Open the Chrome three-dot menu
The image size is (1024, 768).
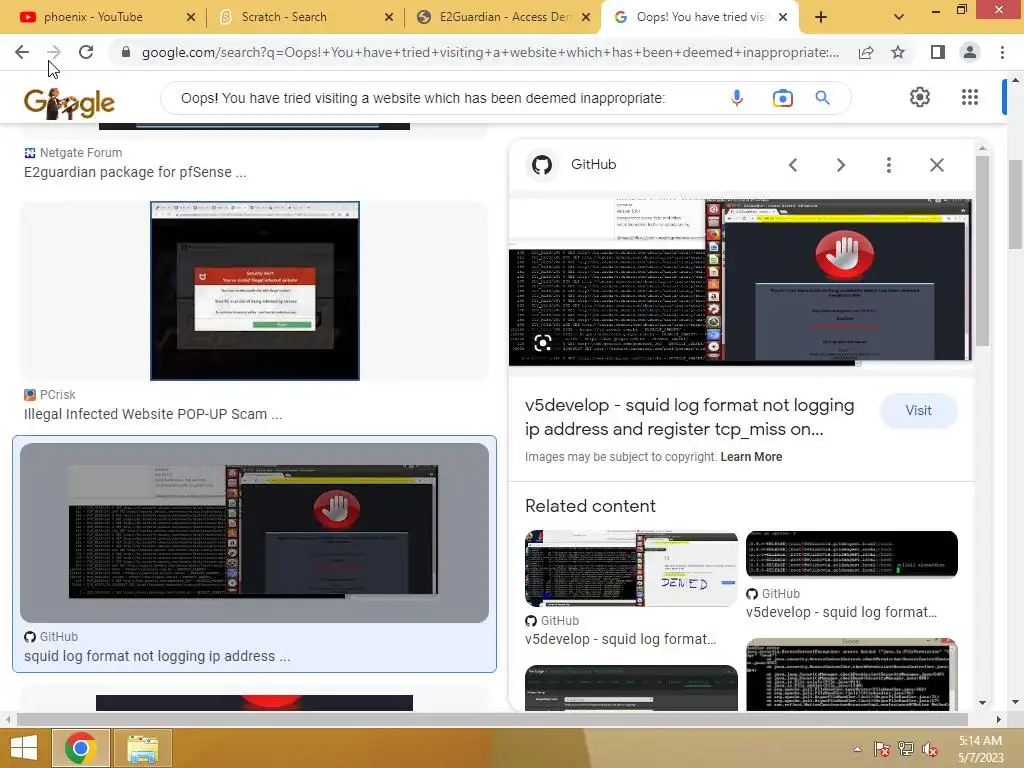[1002, 52]
